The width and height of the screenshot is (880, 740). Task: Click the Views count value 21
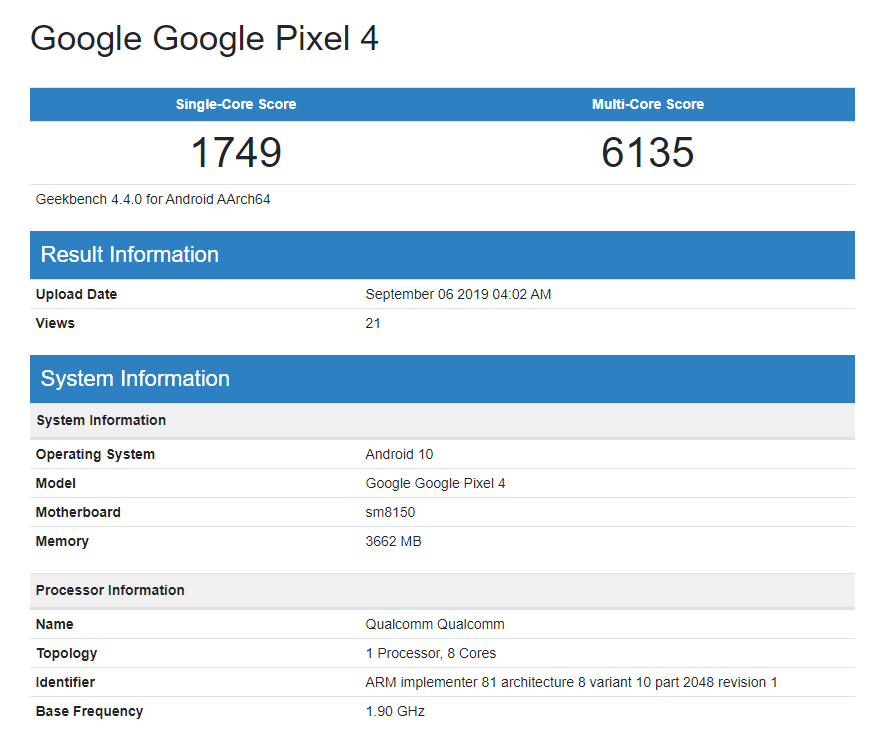(373, 323)
